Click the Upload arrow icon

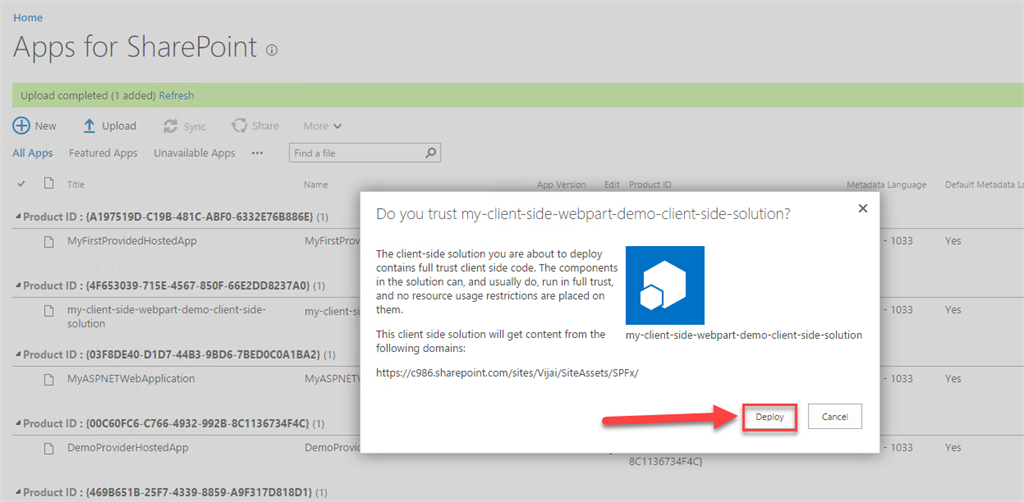coord(90,126)
